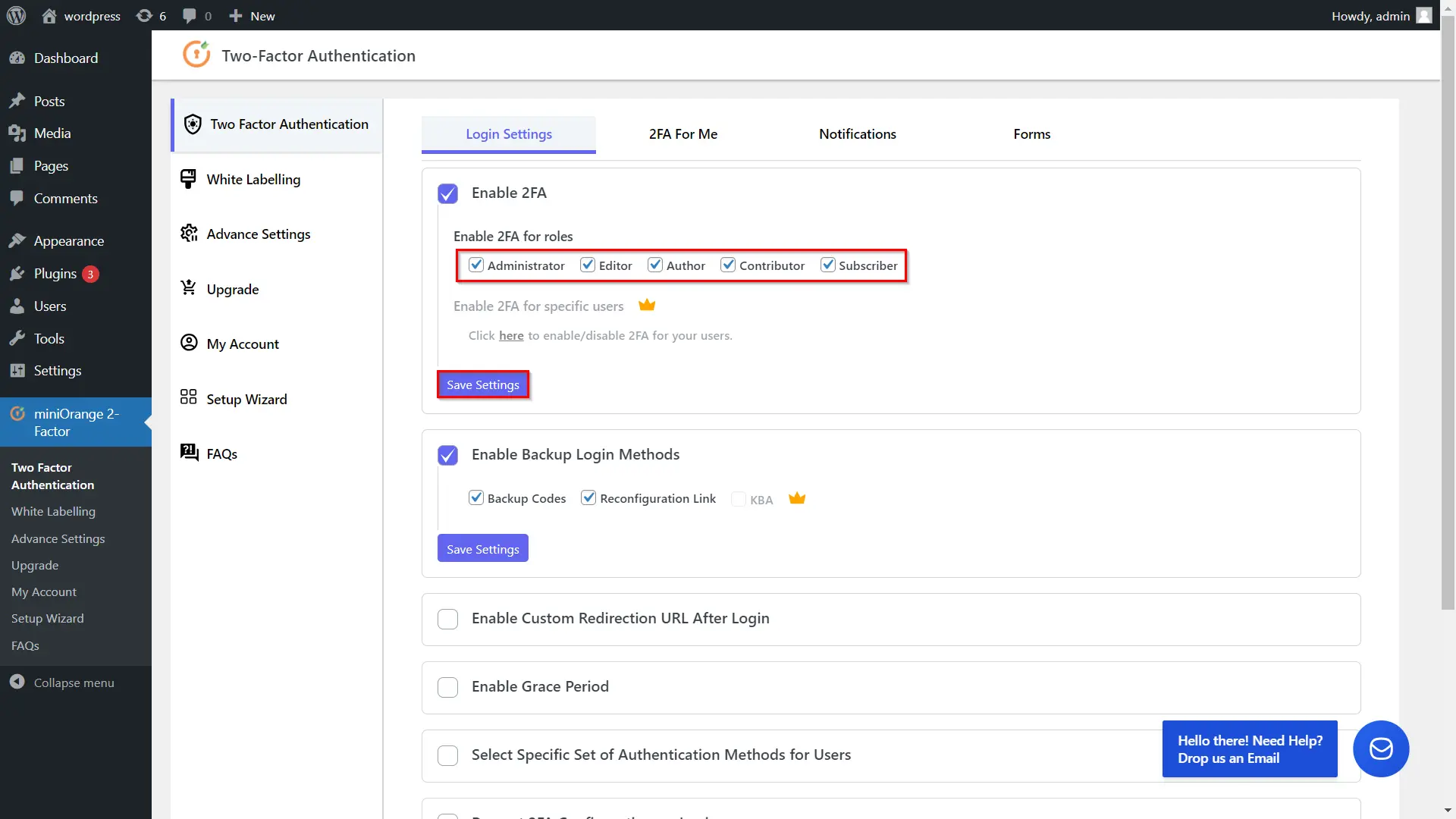Viewport: 1456px width, 819px height.
Task: Switch to the 2FA For Me tab
Action: (683, 133)
